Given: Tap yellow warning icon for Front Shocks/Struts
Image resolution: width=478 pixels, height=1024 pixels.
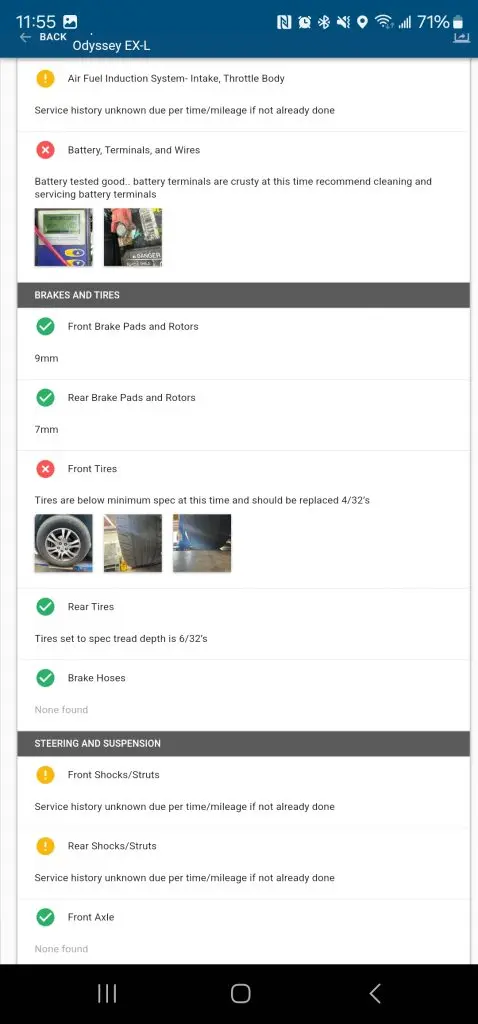Looking at the screenshot, I should pyautogui.click(x=45, y=775).
